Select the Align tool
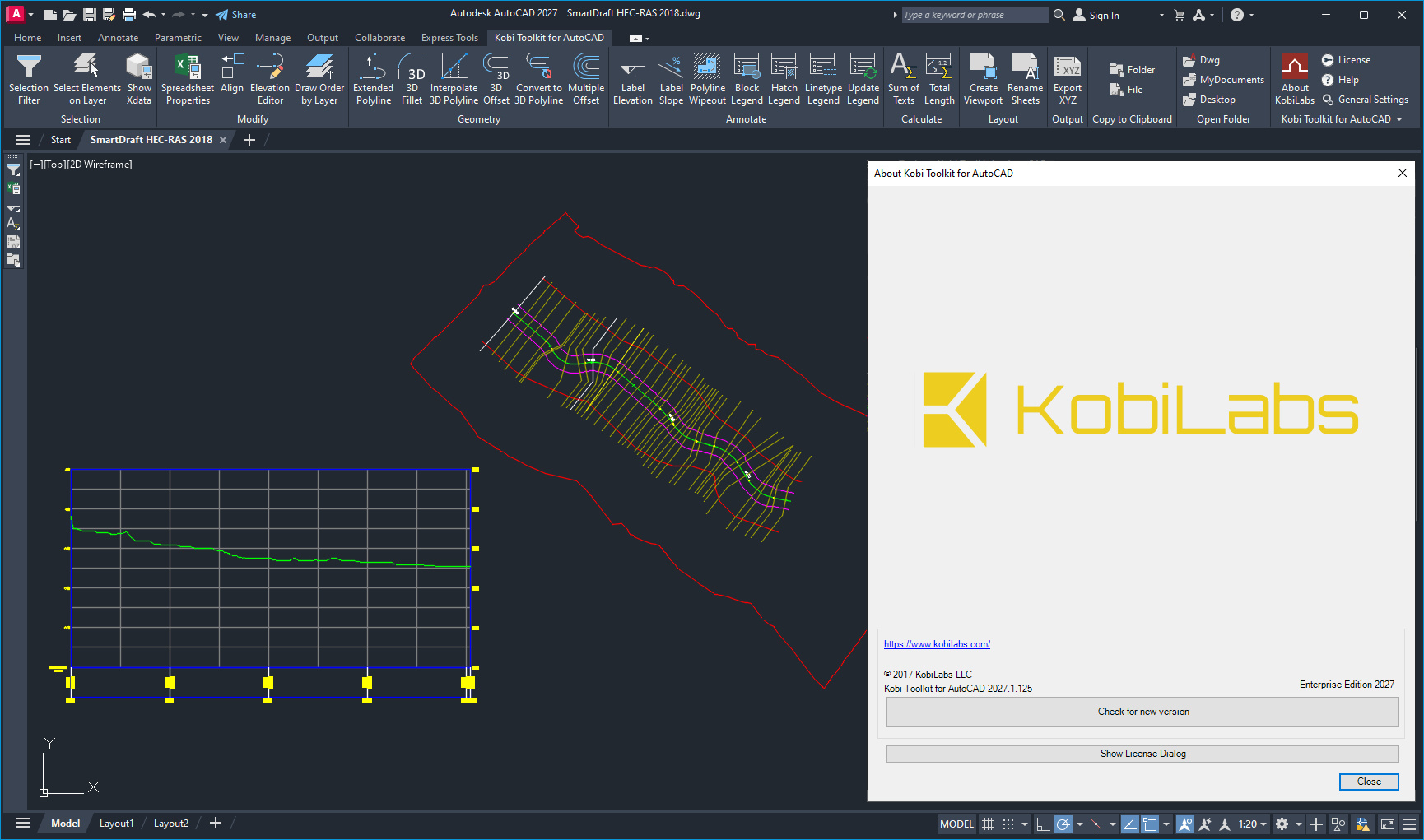The image size is (1424, 840). click(232, 74)
